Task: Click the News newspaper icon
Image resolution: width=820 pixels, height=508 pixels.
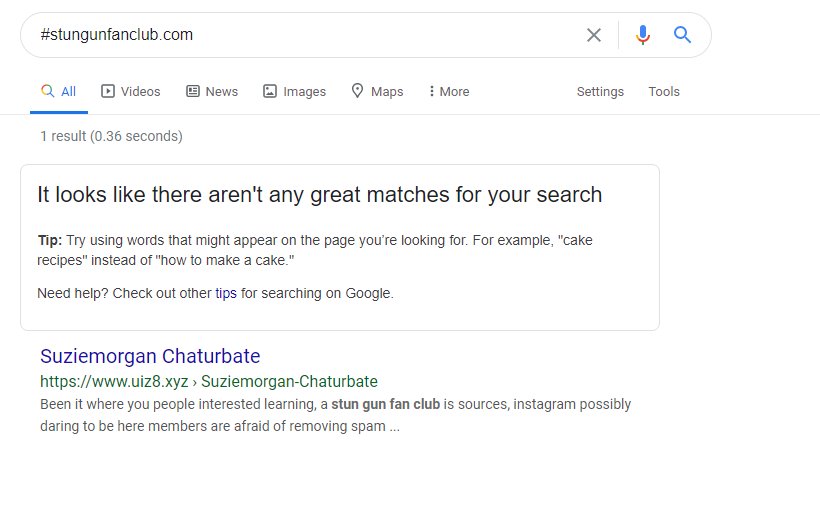Action: pyautogui.click(x=193, y=91)
